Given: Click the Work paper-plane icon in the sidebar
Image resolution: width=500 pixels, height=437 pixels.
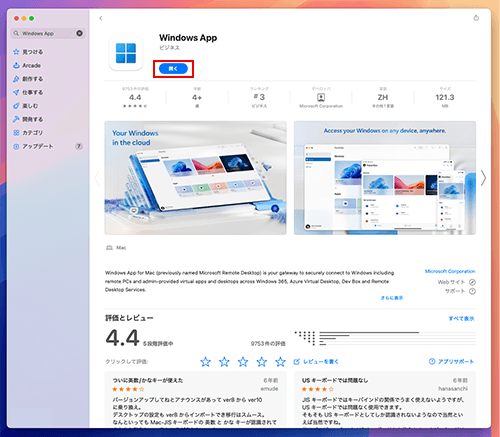Looking at the screenshot, I should (x=16, y=92).
